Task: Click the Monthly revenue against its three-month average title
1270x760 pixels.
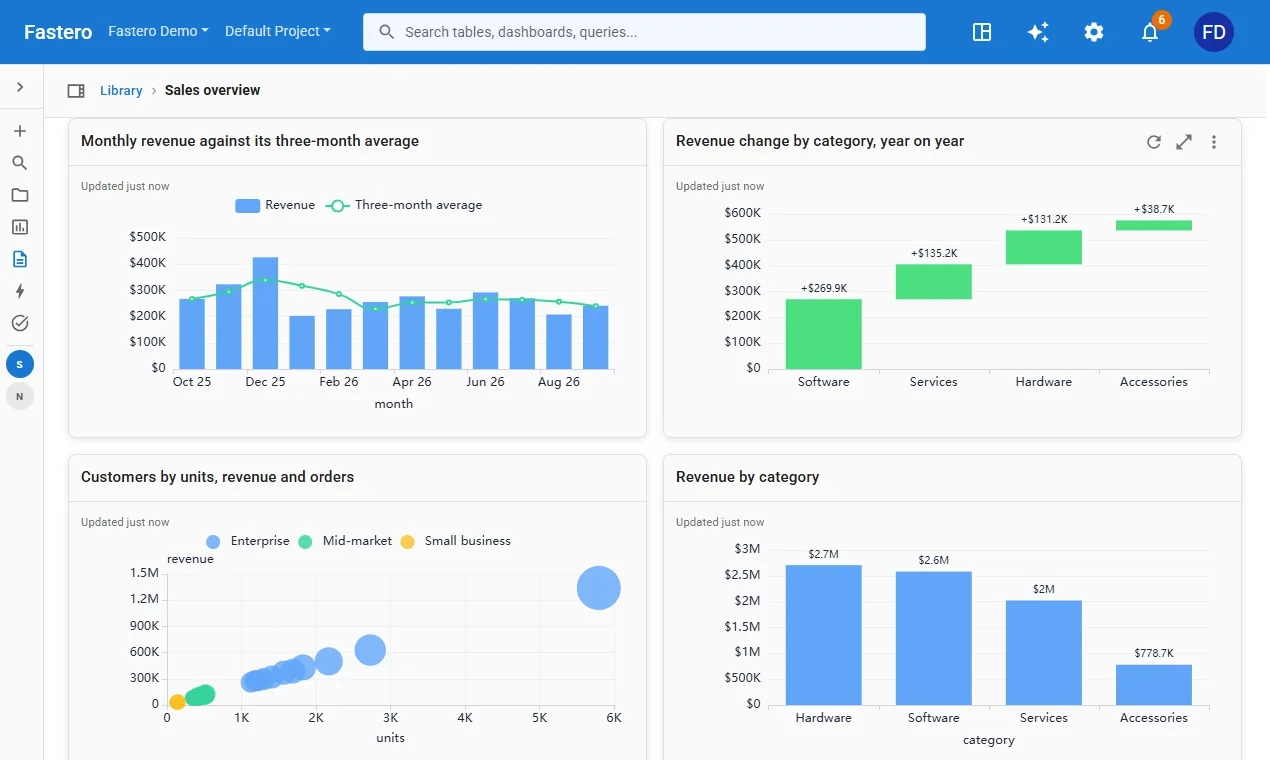Action: point(250,141)
